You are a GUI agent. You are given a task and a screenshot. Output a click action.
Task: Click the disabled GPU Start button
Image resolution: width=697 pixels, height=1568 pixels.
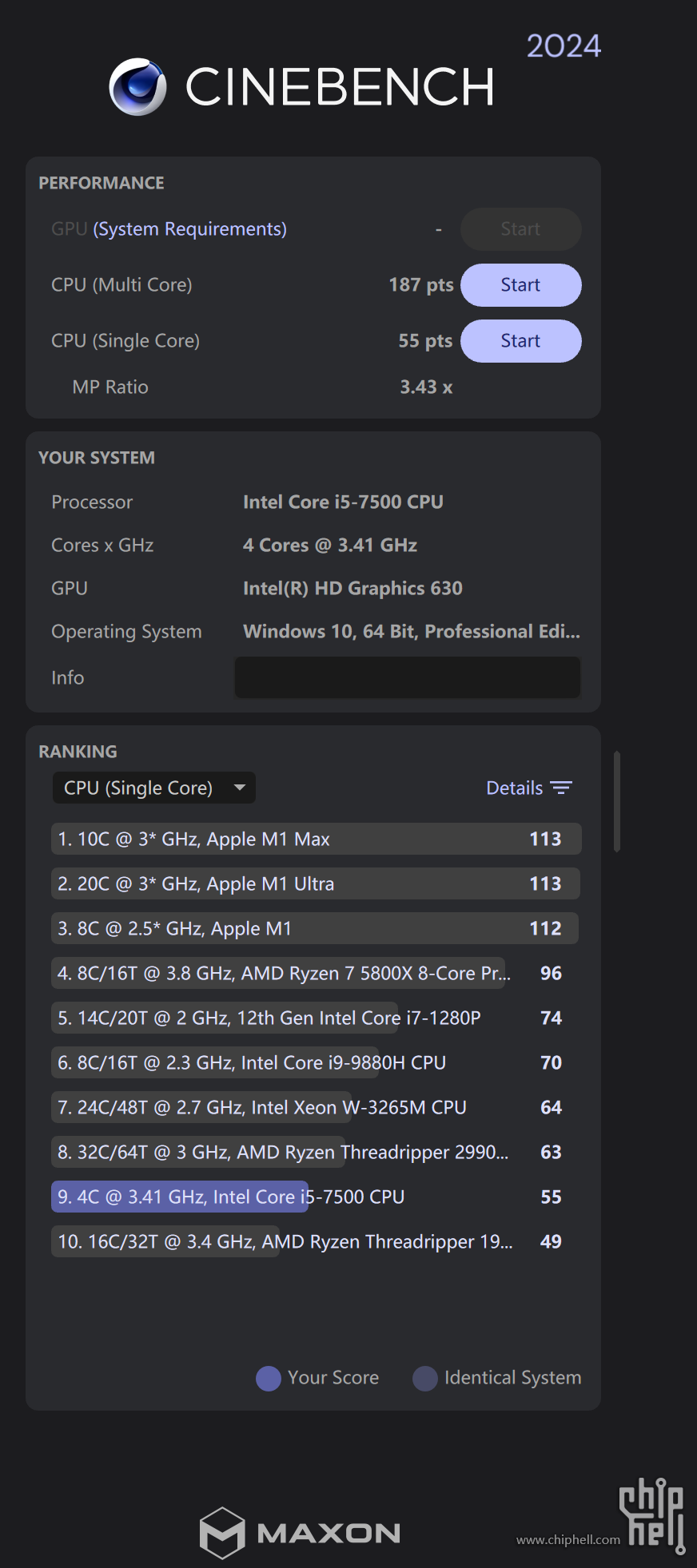click(520, 229)
